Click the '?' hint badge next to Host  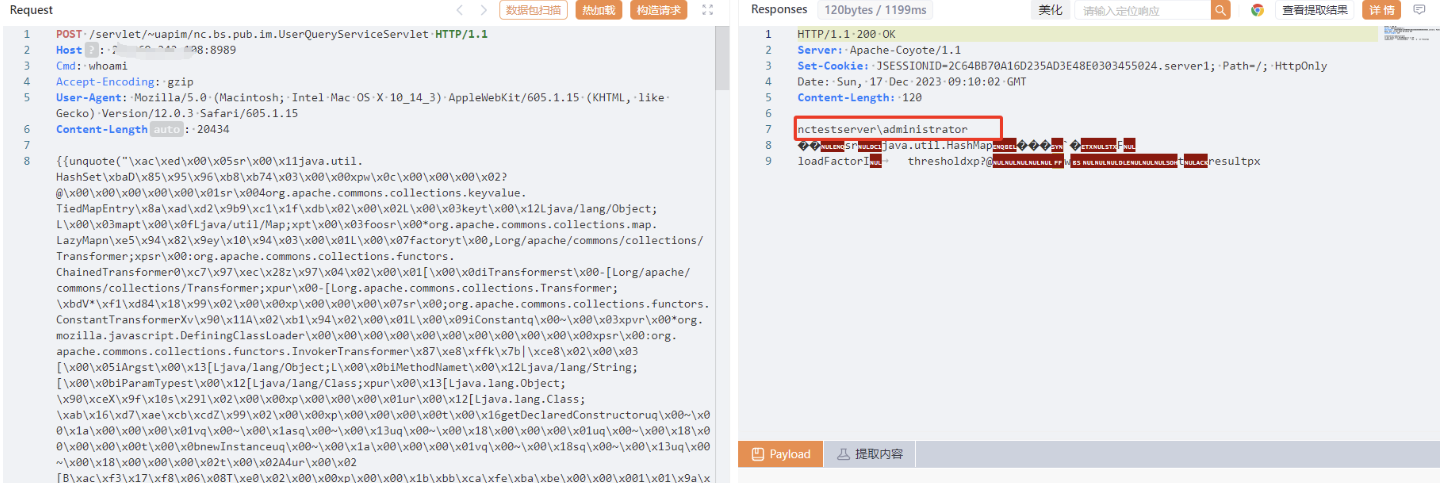[x=91, y=50]
